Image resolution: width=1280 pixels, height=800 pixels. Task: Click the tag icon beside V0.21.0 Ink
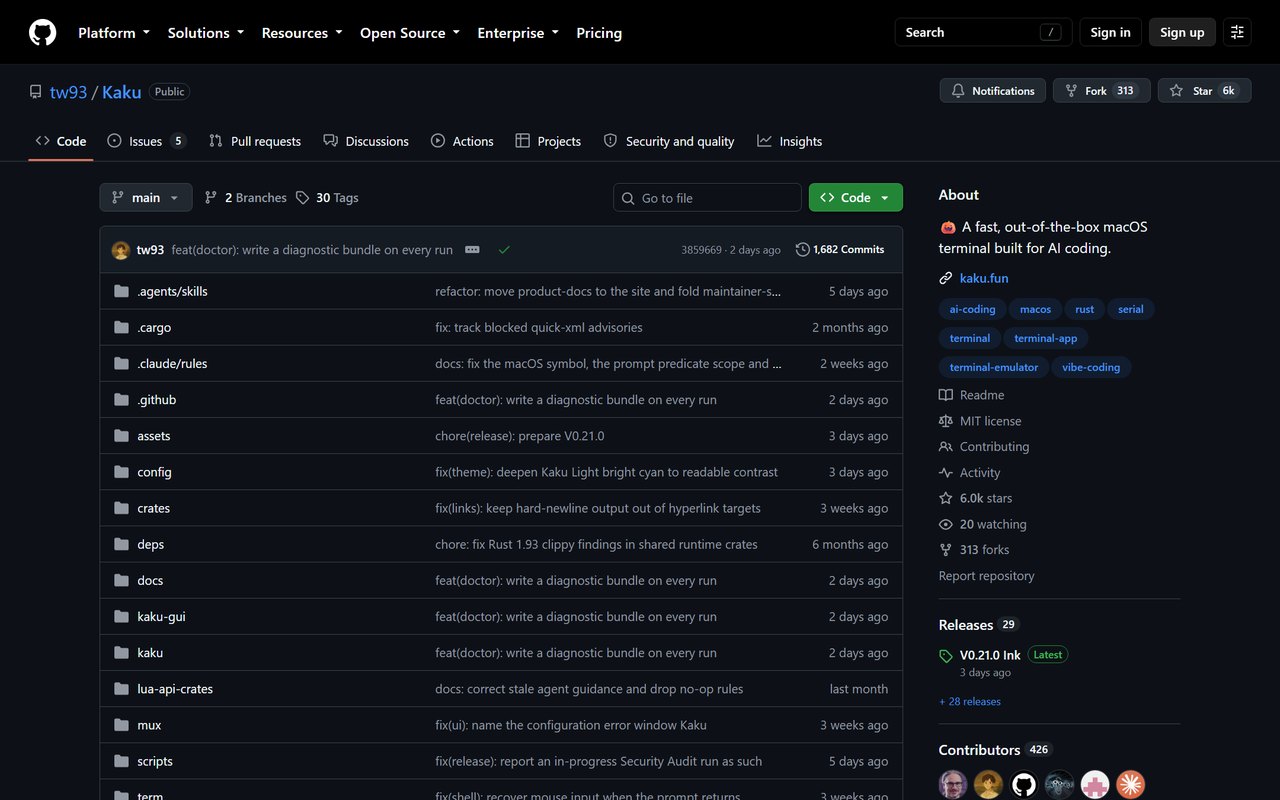click(x=946, y=656)
